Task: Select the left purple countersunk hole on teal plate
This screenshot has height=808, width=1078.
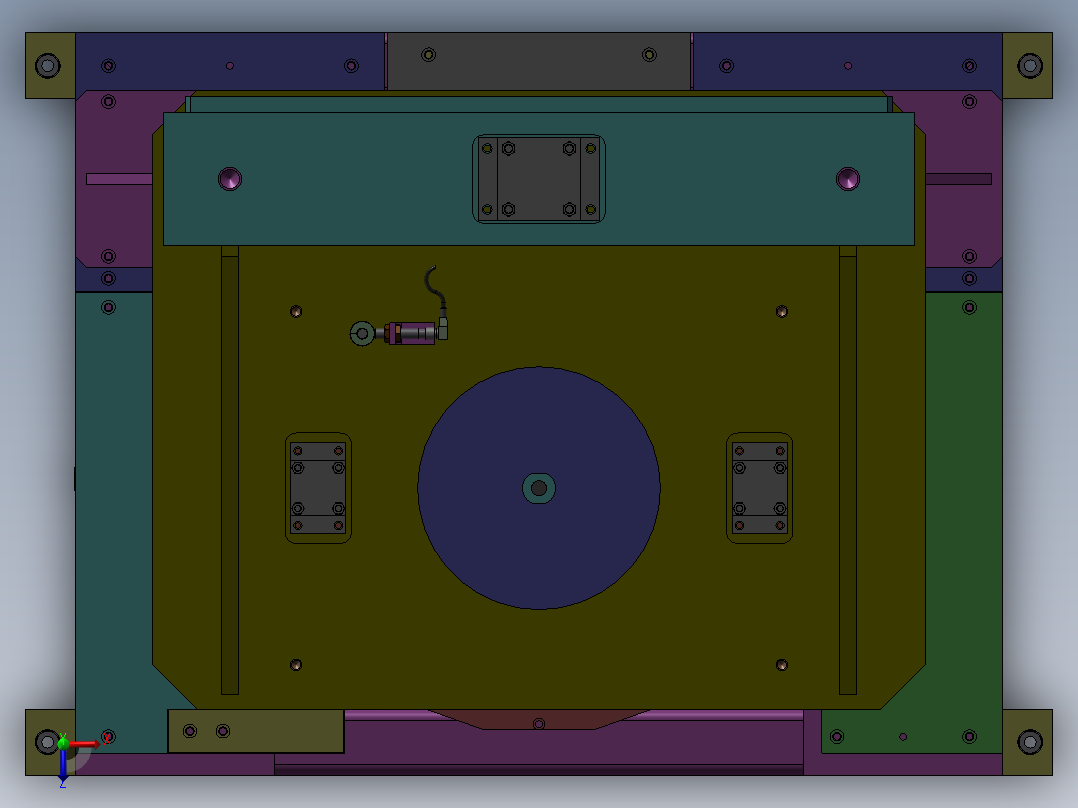Action: [x=230, y=179]
